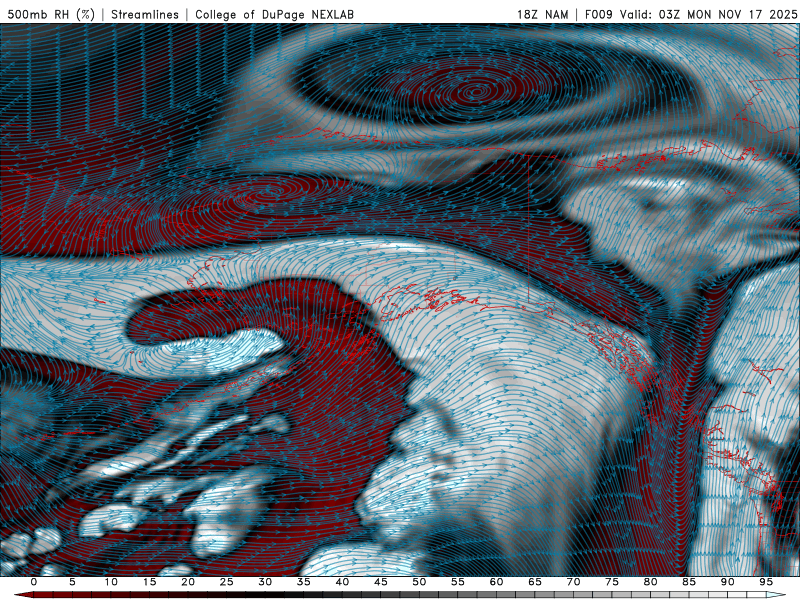
Task: Click the '40' colorbar label
Action: click(342, 582)
